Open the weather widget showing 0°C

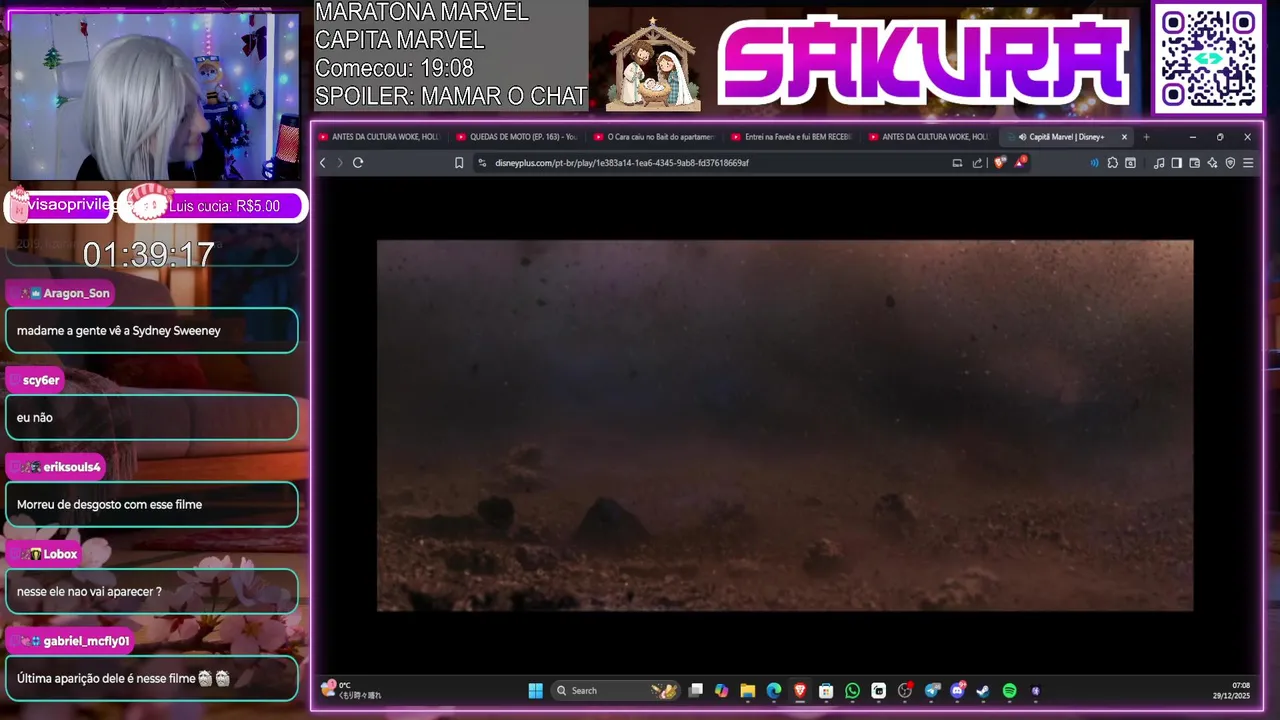click(x=351, y=690)
